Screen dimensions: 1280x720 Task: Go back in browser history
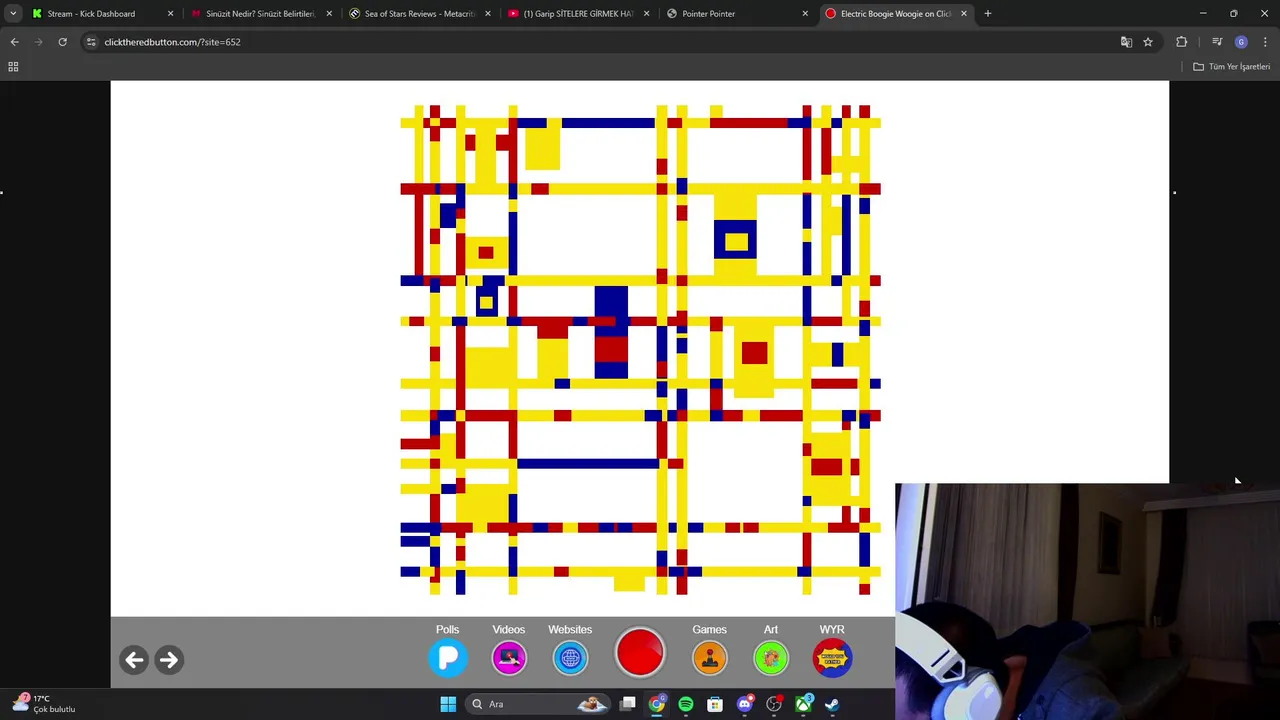(x=14, y=42)
